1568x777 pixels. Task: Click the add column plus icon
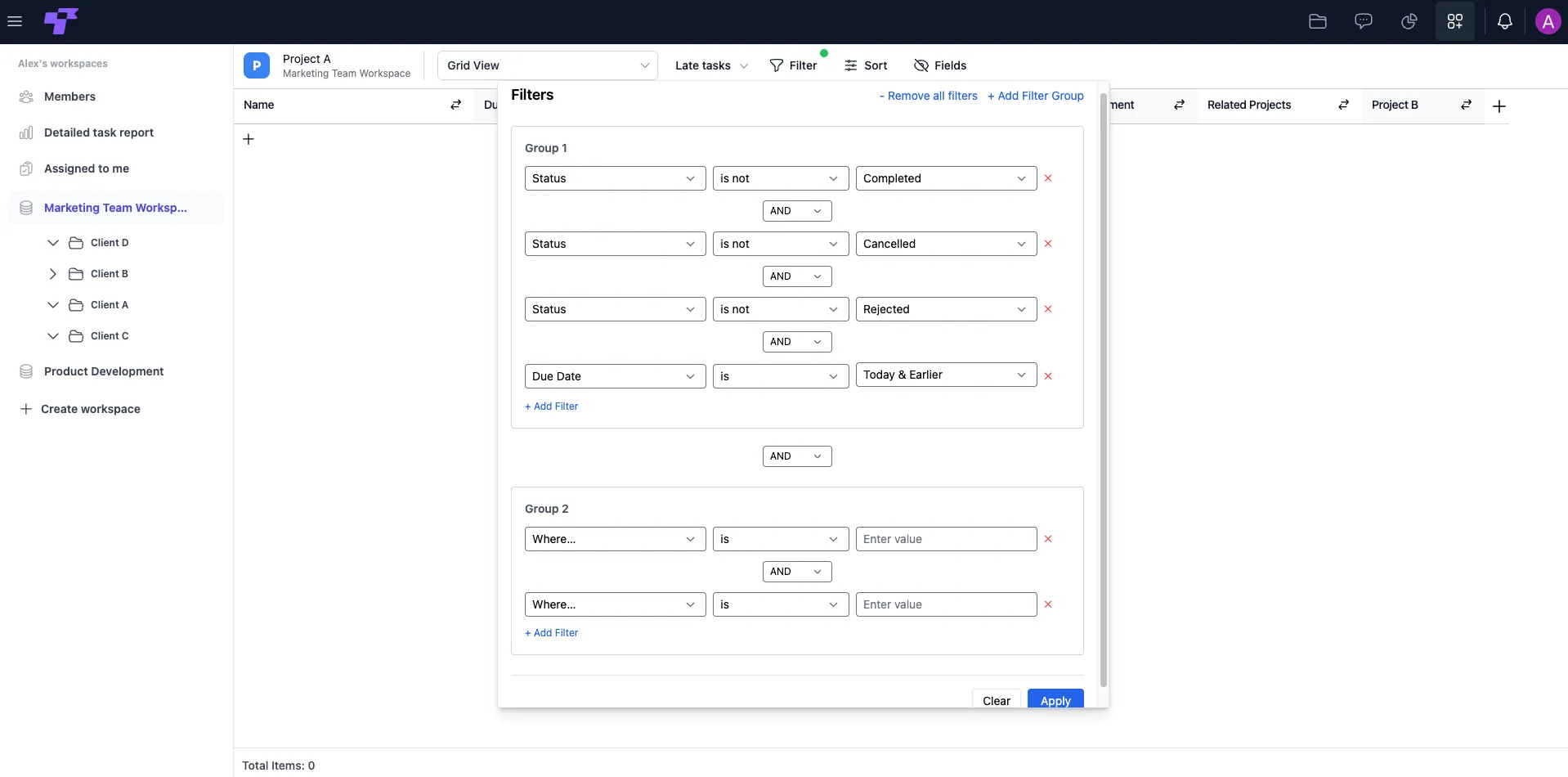(x=1499, y=106)
